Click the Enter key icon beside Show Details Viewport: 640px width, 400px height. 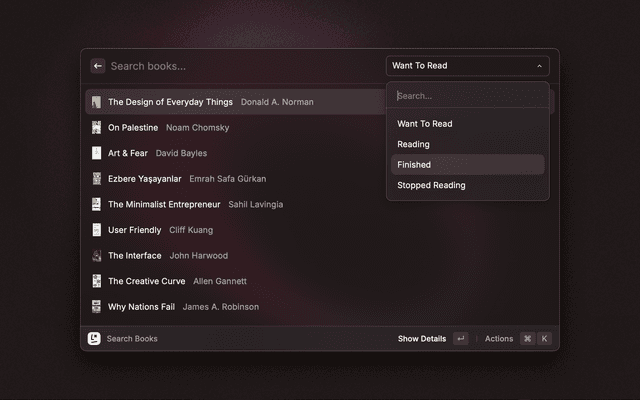point(460,339)
